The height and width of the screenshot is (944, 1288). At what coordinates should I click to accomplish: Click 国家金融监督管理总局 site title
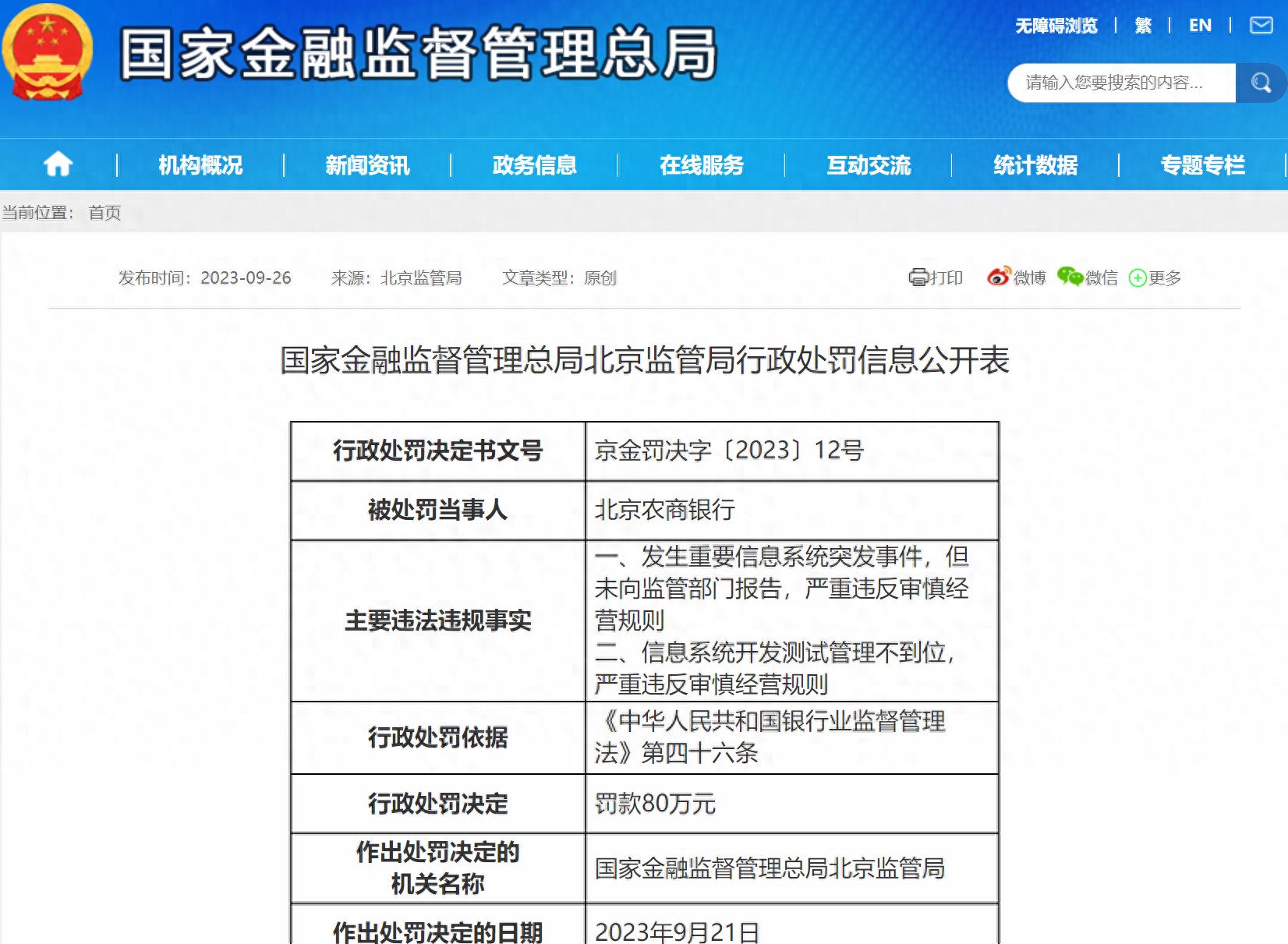[419, 54]
